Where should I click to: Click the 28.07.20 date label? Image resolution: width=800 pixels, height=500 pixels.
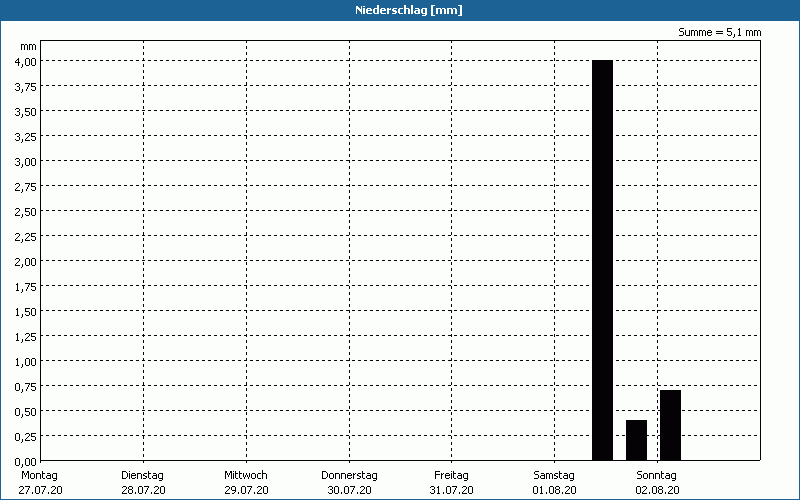143,490
